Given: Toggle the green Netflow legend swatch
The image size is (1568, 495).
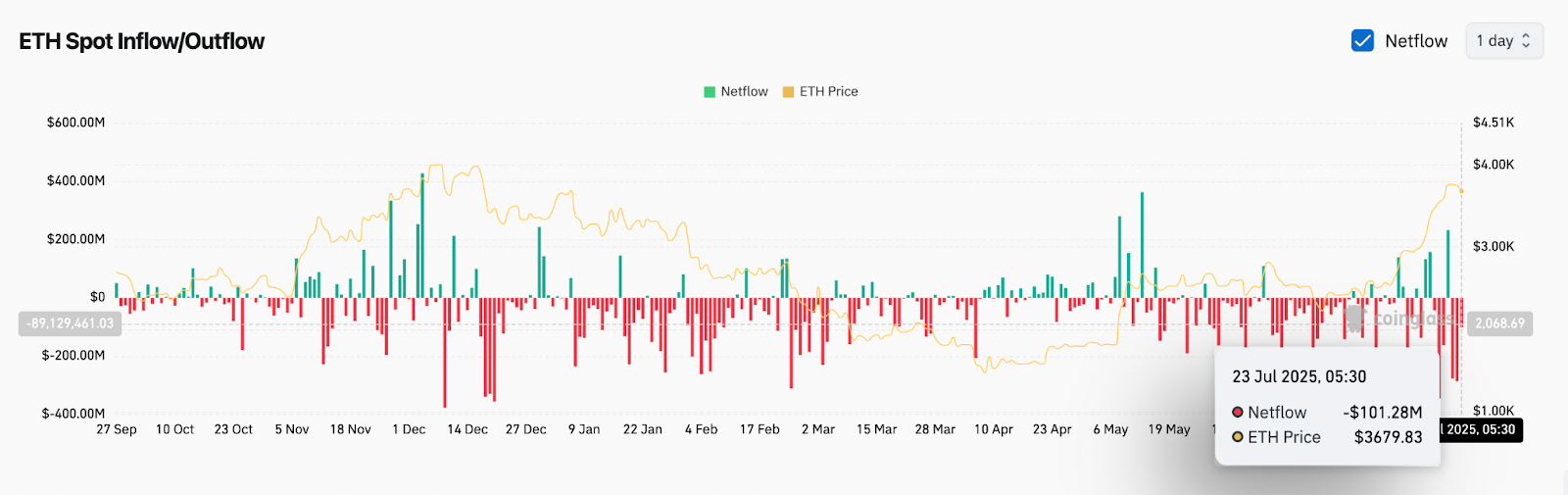Looking at the screenshot, I should (x=710, y=92).
